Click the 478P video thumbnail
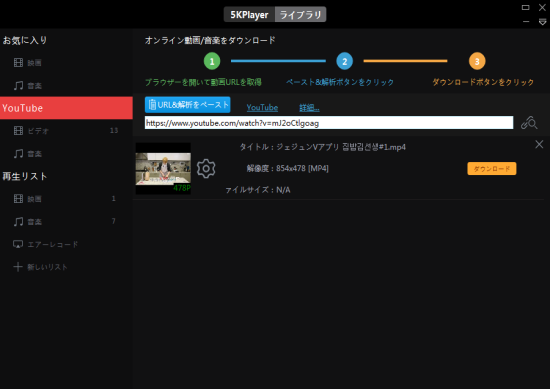The width and height of the screenshot is (550, 389). (x=163, y=169)
